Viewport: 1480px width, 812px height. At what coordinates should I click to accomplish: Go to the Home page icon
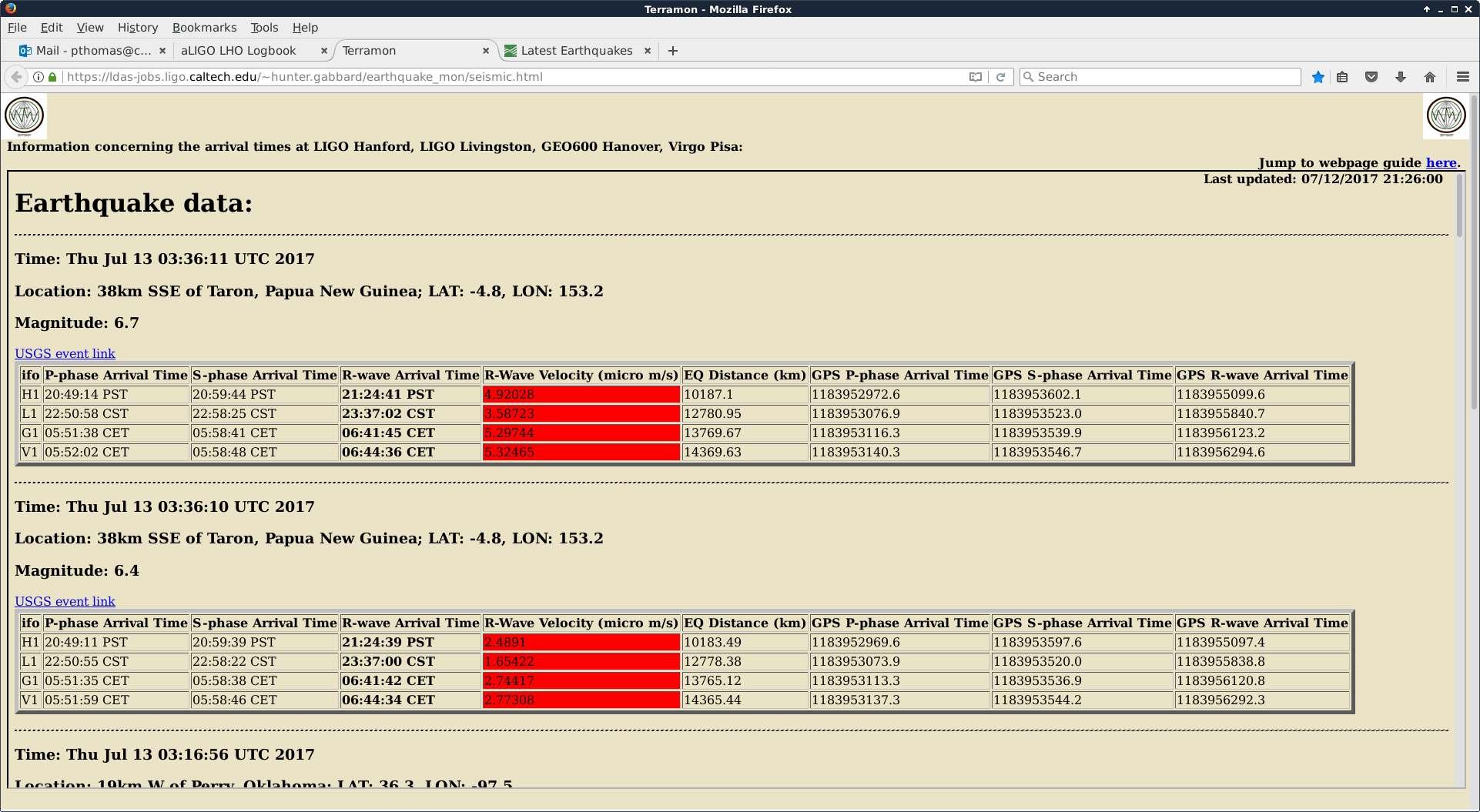tap(1430, 77)
